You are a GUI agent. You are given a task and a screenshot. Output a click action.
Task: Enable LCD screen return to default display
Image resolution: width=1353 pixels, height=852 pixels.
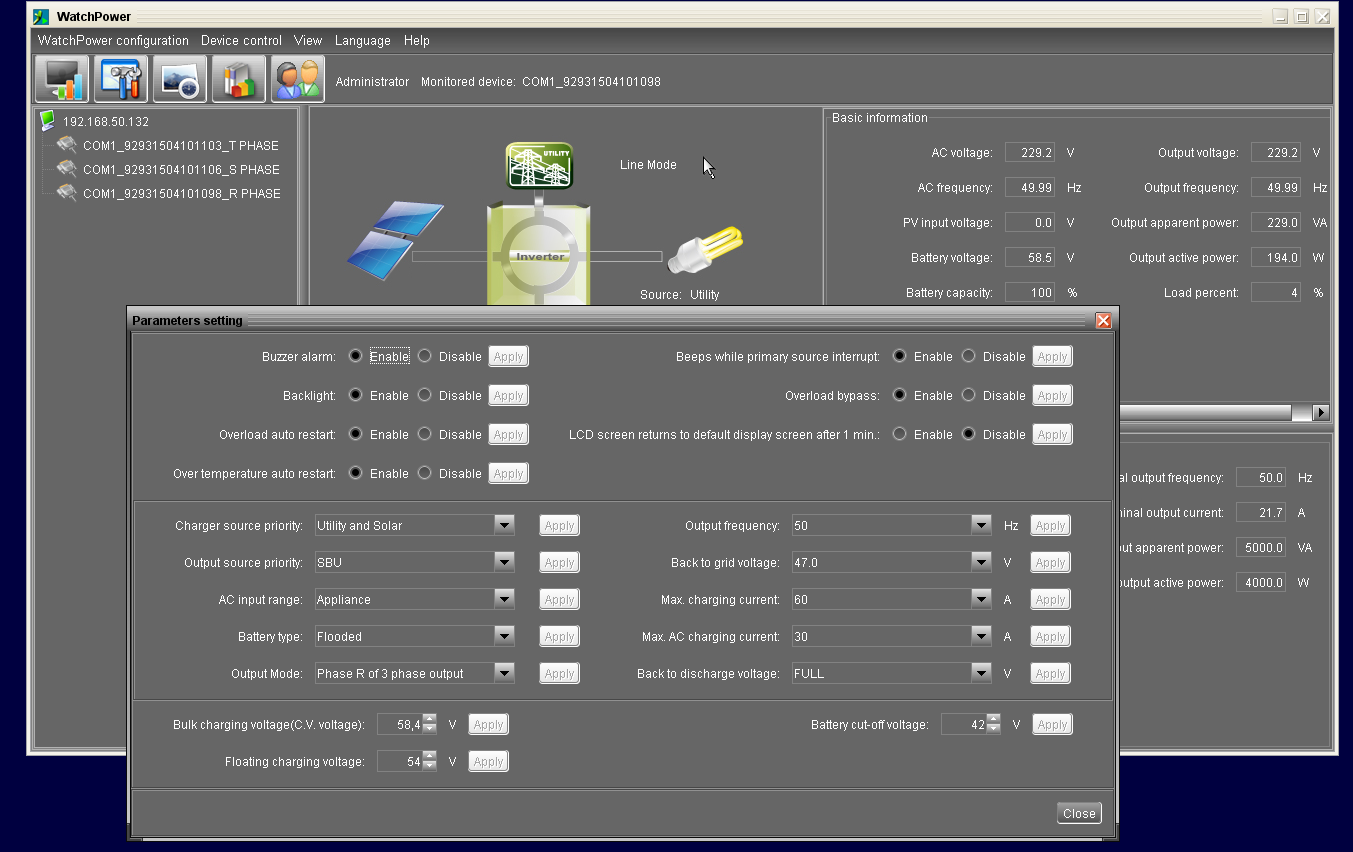tap(899, 434)
